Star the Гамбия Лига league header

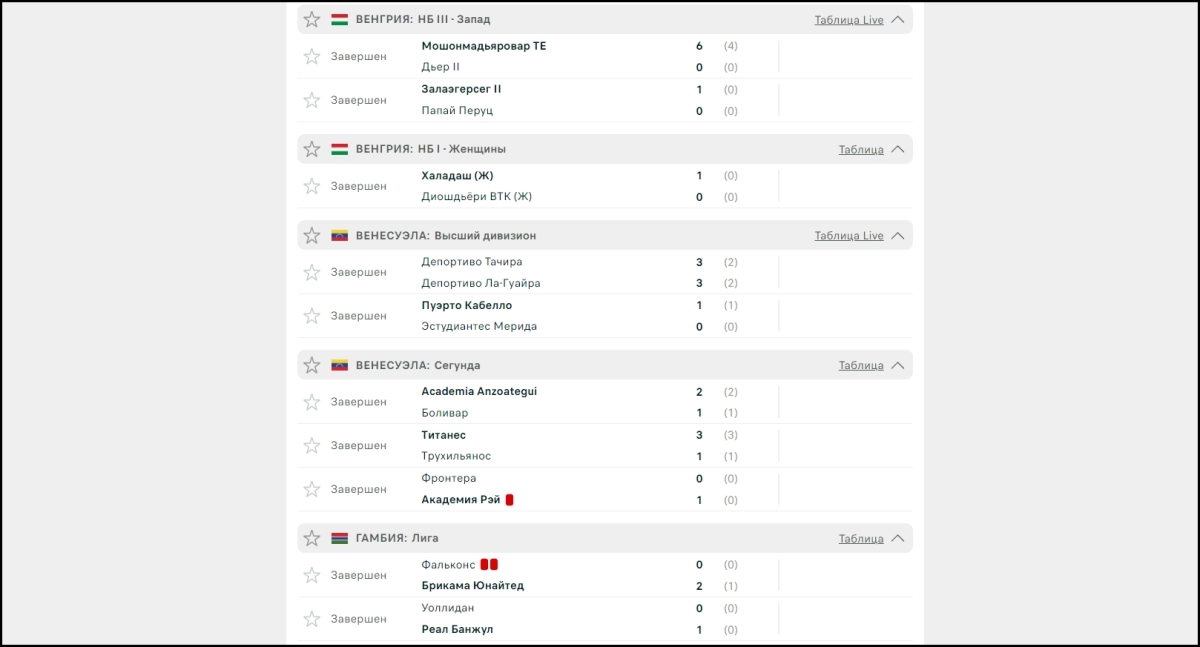312,538
